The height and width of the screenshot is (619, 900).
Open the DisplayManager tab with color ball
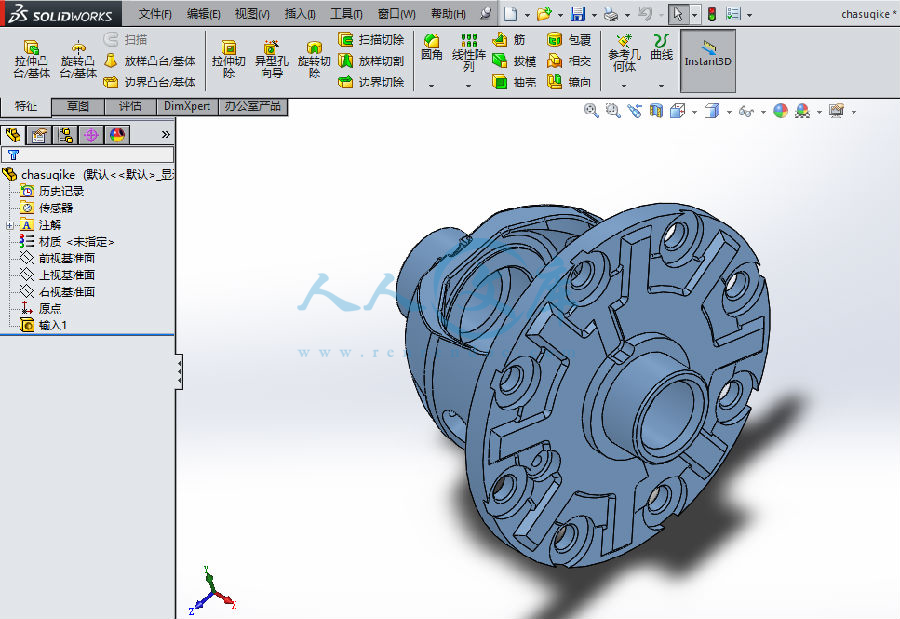(x=117, y=134)
